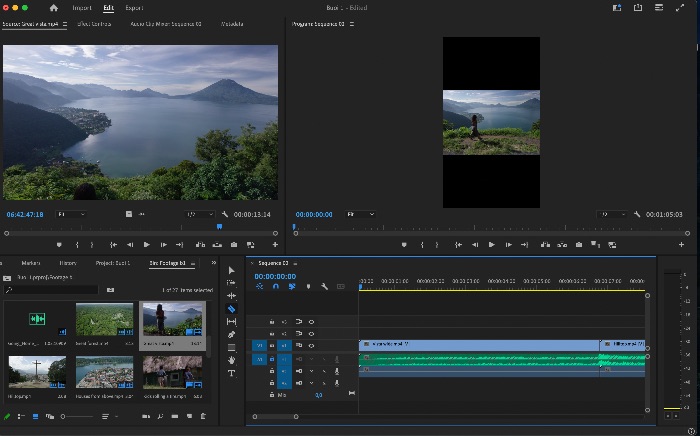Open the Markers tab
The image size is (700, 436).
pyautogui.click(x=31, y=263)
